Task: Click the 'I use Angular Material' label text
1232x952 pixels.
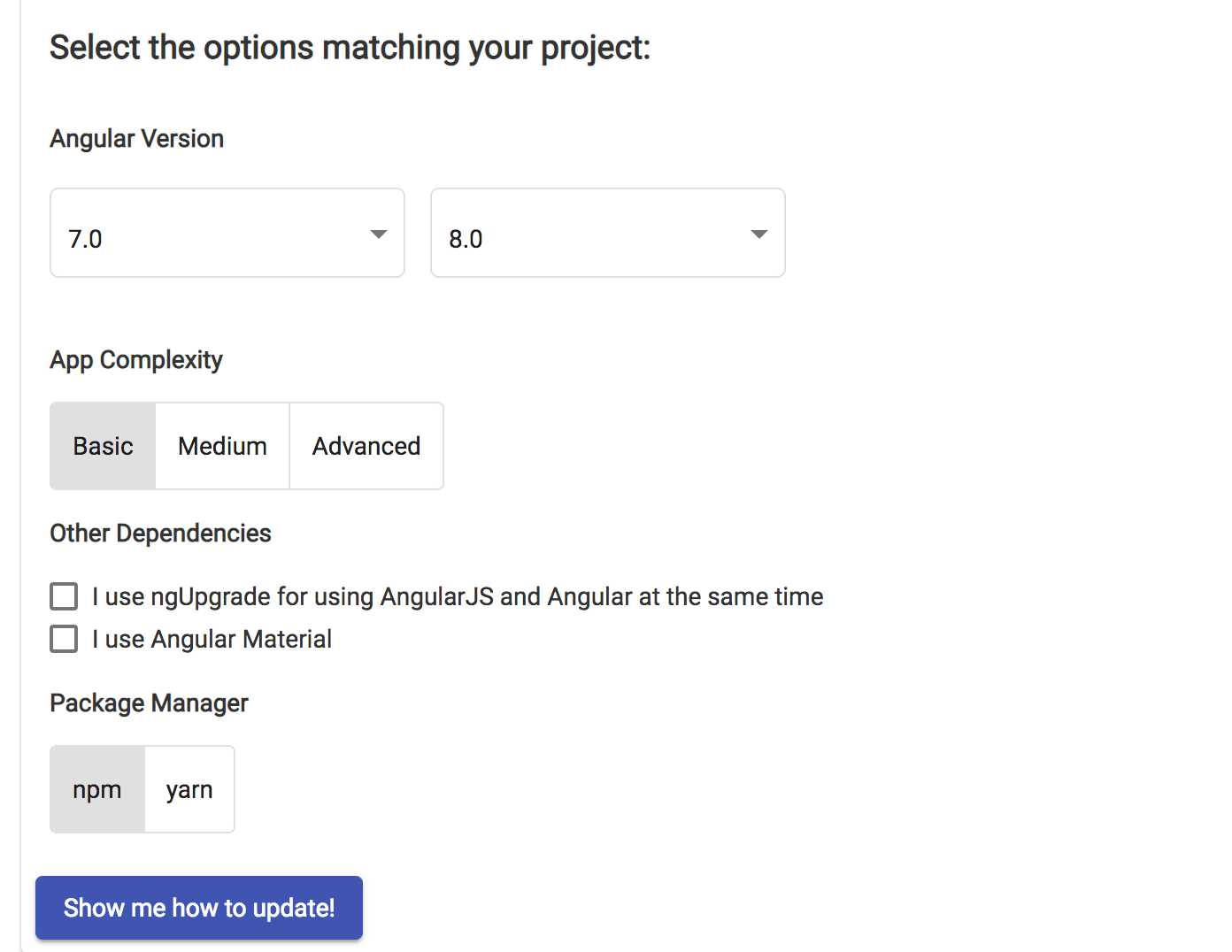Action: pos(212,638)
